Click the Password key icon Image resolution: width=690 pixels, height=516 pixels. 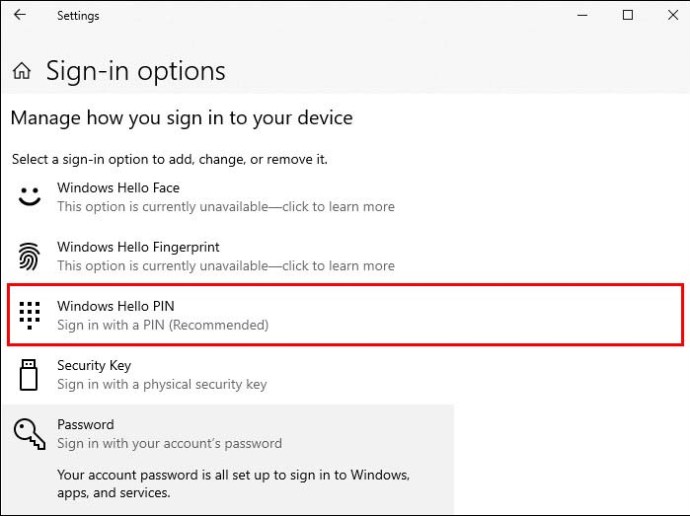point(29,434)
